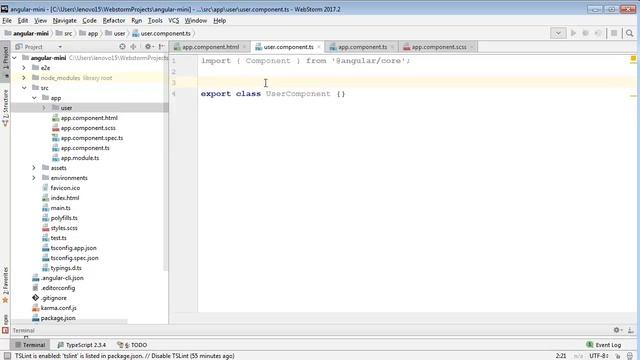Expand the user folder
Viewport: 640px width, 360px height.
(x=44, y=108)
